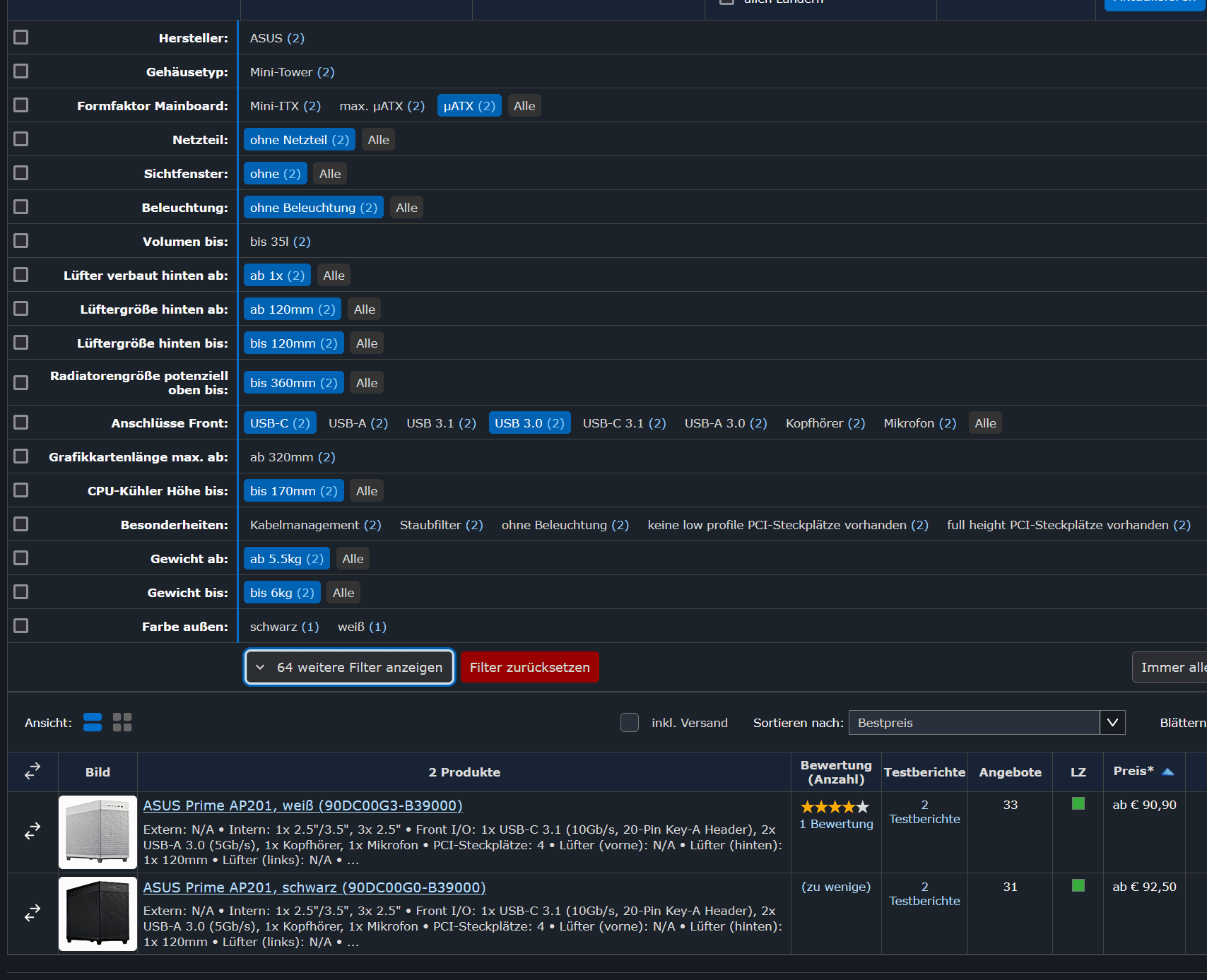Image resolution: width=1207 pixels, height=980 pixels.
Task: Click Alle in Anschlüsse Front row
Action: [985, 423]
